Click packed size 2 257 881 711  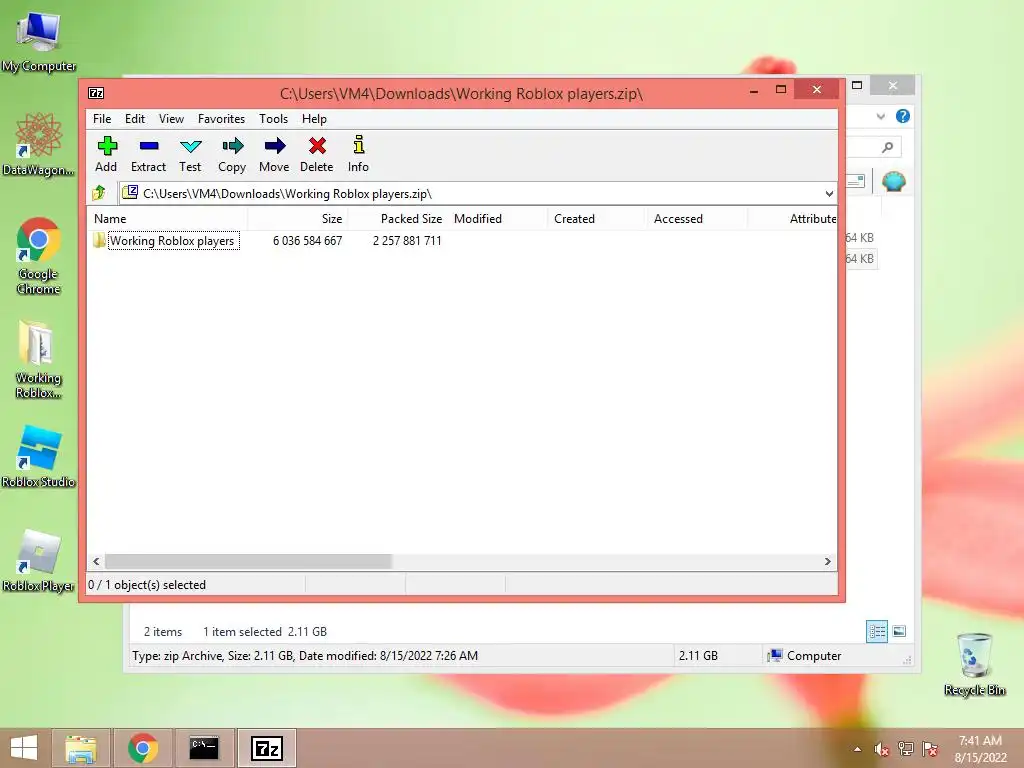click(407, 241)
